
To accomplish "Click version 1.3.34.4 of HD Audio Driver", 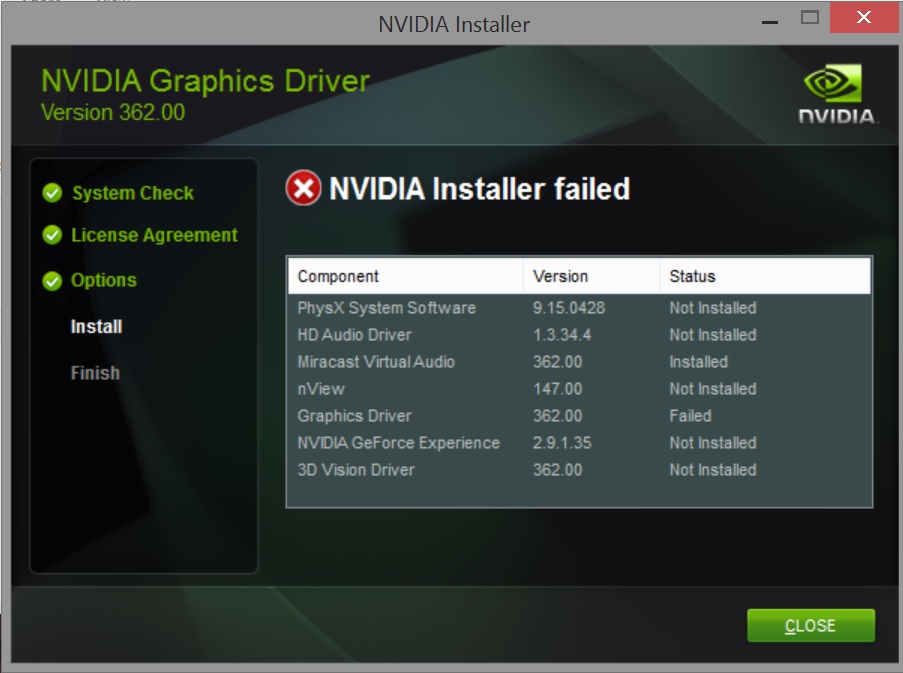I will 562,335.
